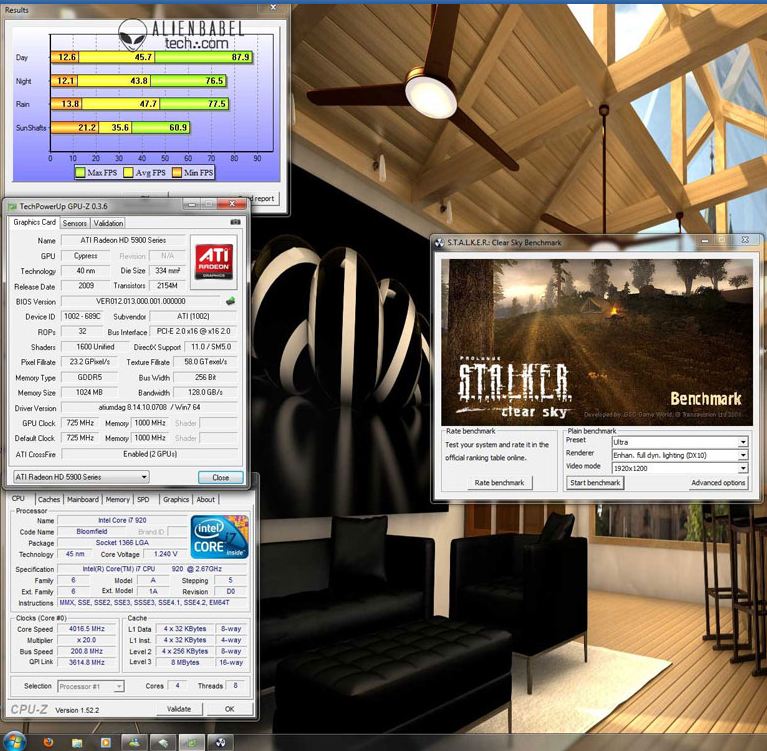The width and height of the screenshot is (767, 751).
Task: Click the Max FPS green legend swatch
Action: pos(81,172)
